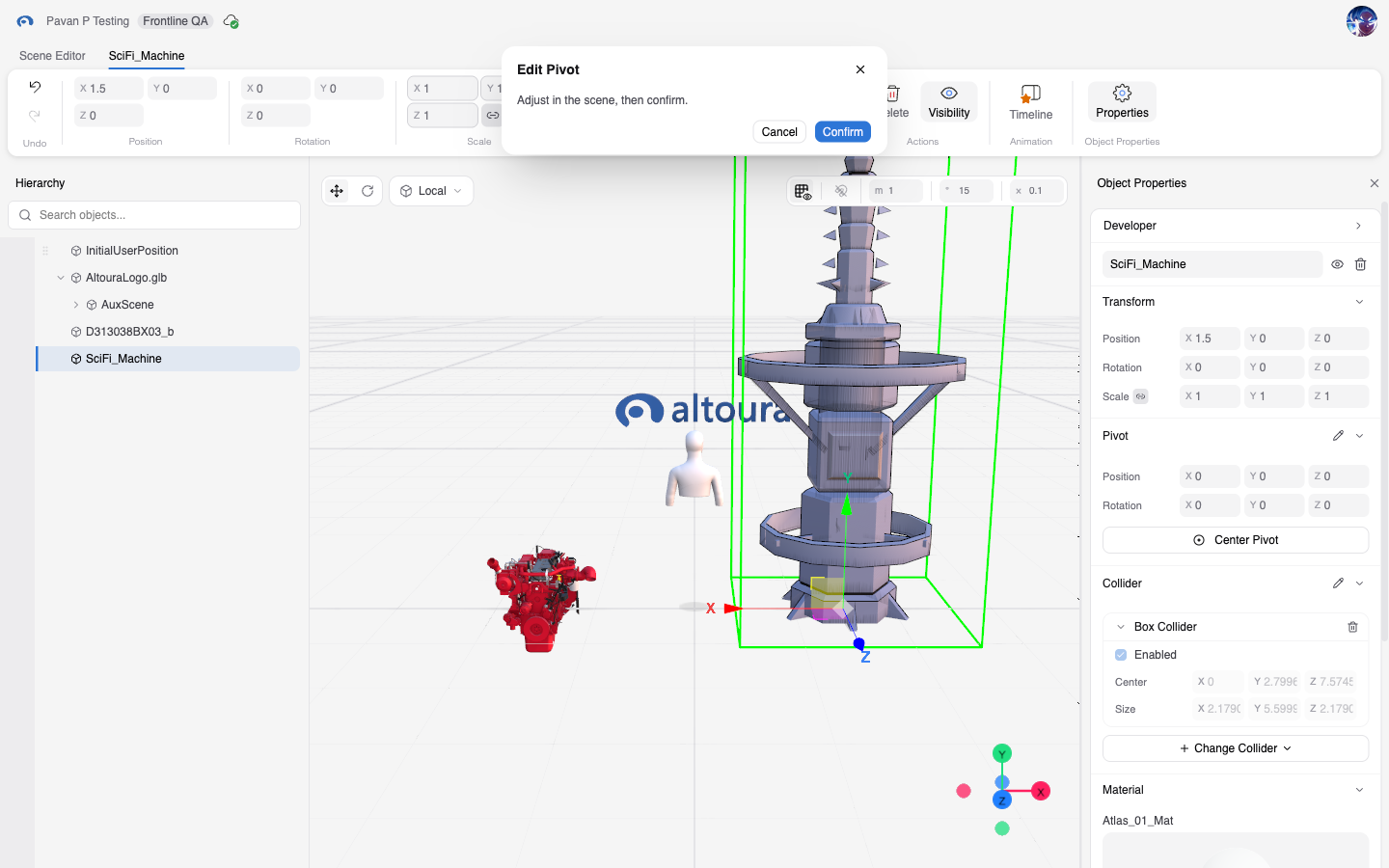Image resolution: width=1389 pixels, height=868 pixels.
Task: Expand the Developer section chevron
Action: [x=1358, y=226]
